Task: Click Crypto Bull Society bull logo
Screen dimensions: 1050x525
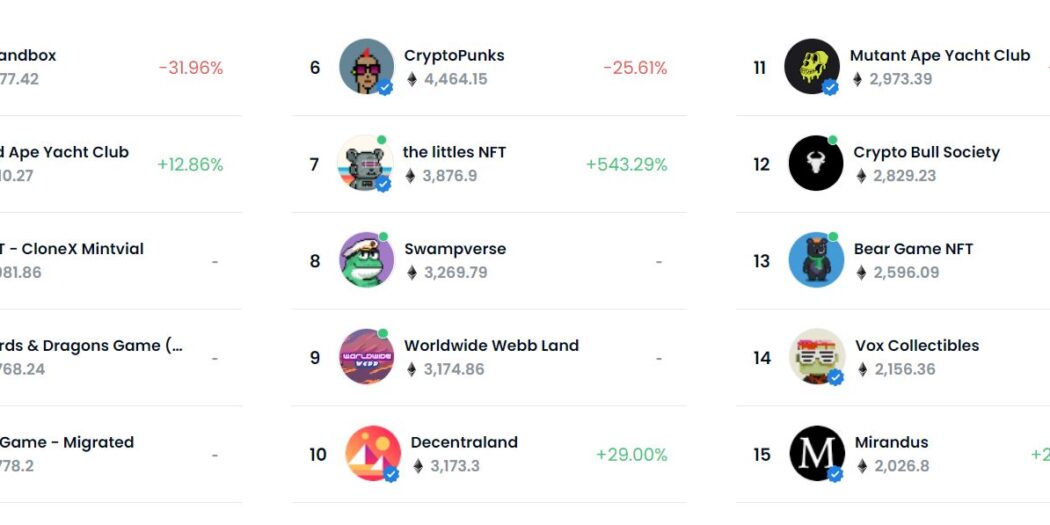Action: click(x=816, y=163)
